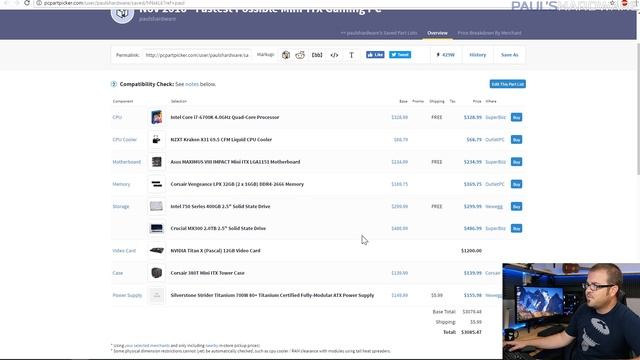The height and width of the screenshot is (360, 640).
Task: Open Corsair 380T Mini ITX case link
Action: tap(207, 273)
